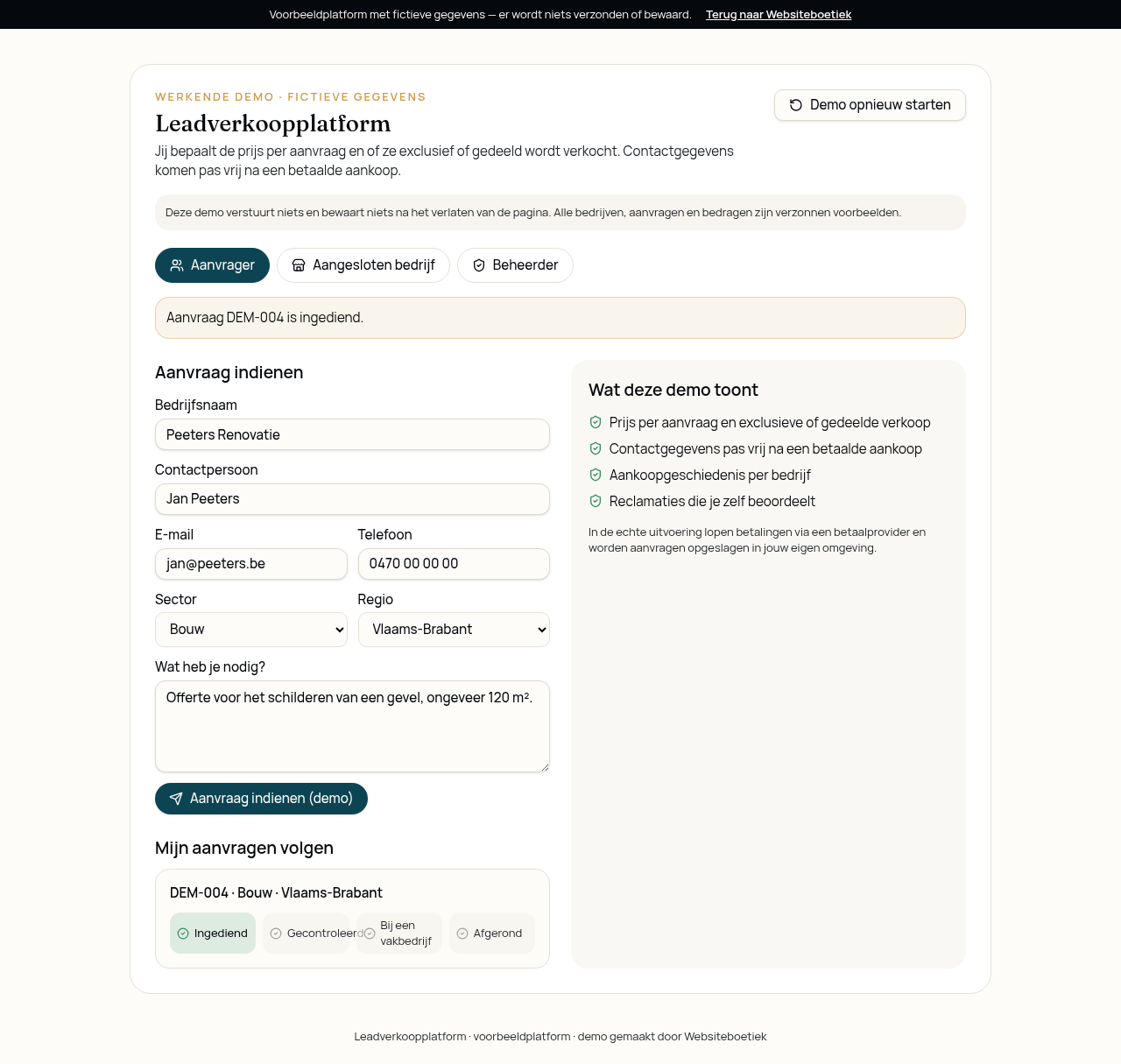Click the E-mail field with jan@peeters.be
This screenshot has height=1064, width=1121.
pyautogui.click(x=251, y=564)
